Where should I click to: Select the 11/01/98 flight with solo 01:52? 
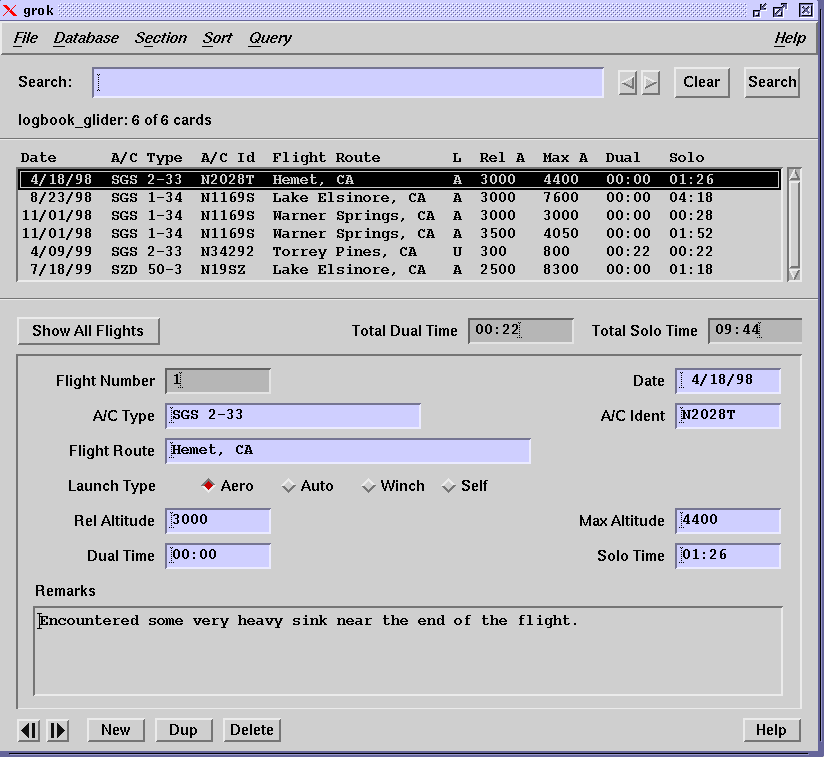399,234
